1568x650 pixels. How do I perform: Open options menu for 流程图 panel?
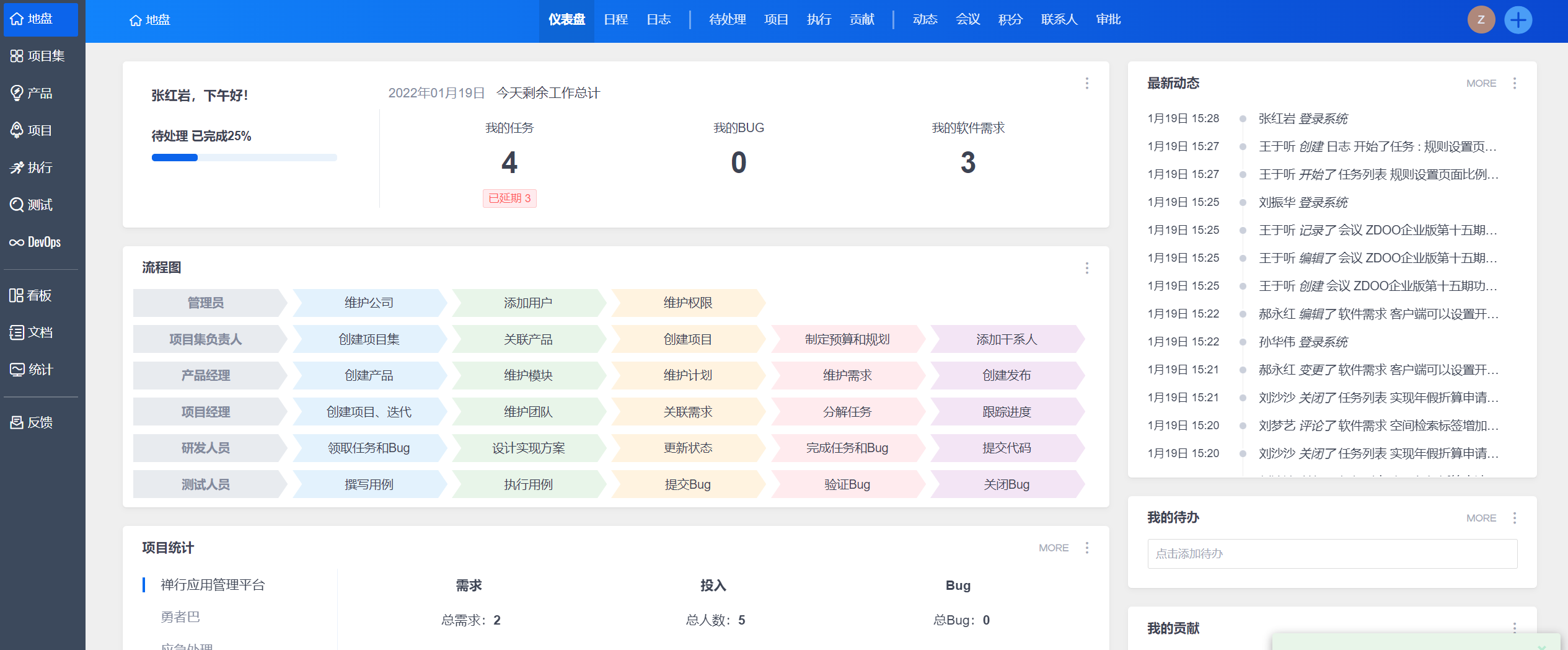pyautogui.click(x=1086, y=268)
